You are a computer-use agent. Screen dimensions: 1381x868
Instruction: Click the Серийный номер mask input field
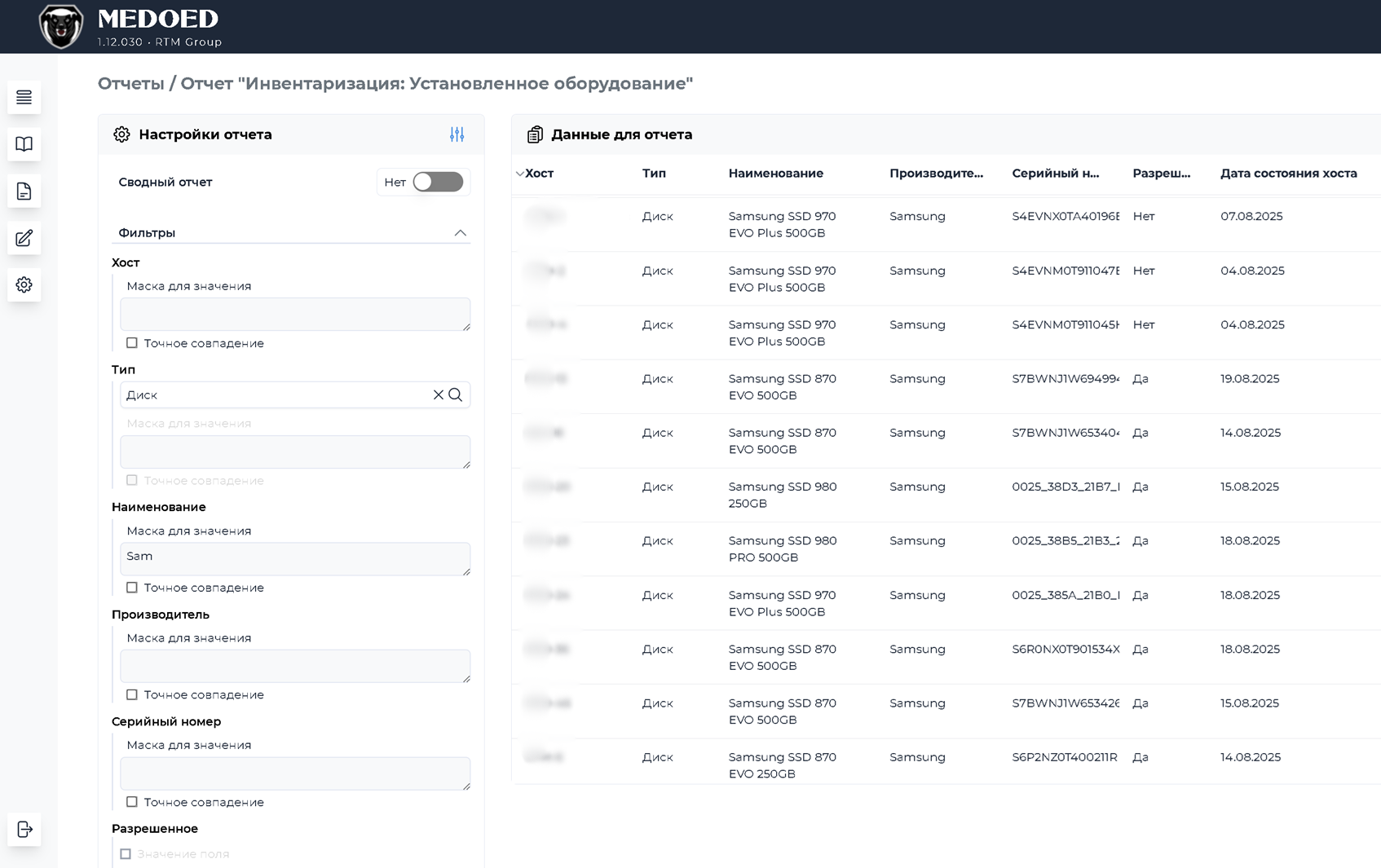[x=295, y=773]
